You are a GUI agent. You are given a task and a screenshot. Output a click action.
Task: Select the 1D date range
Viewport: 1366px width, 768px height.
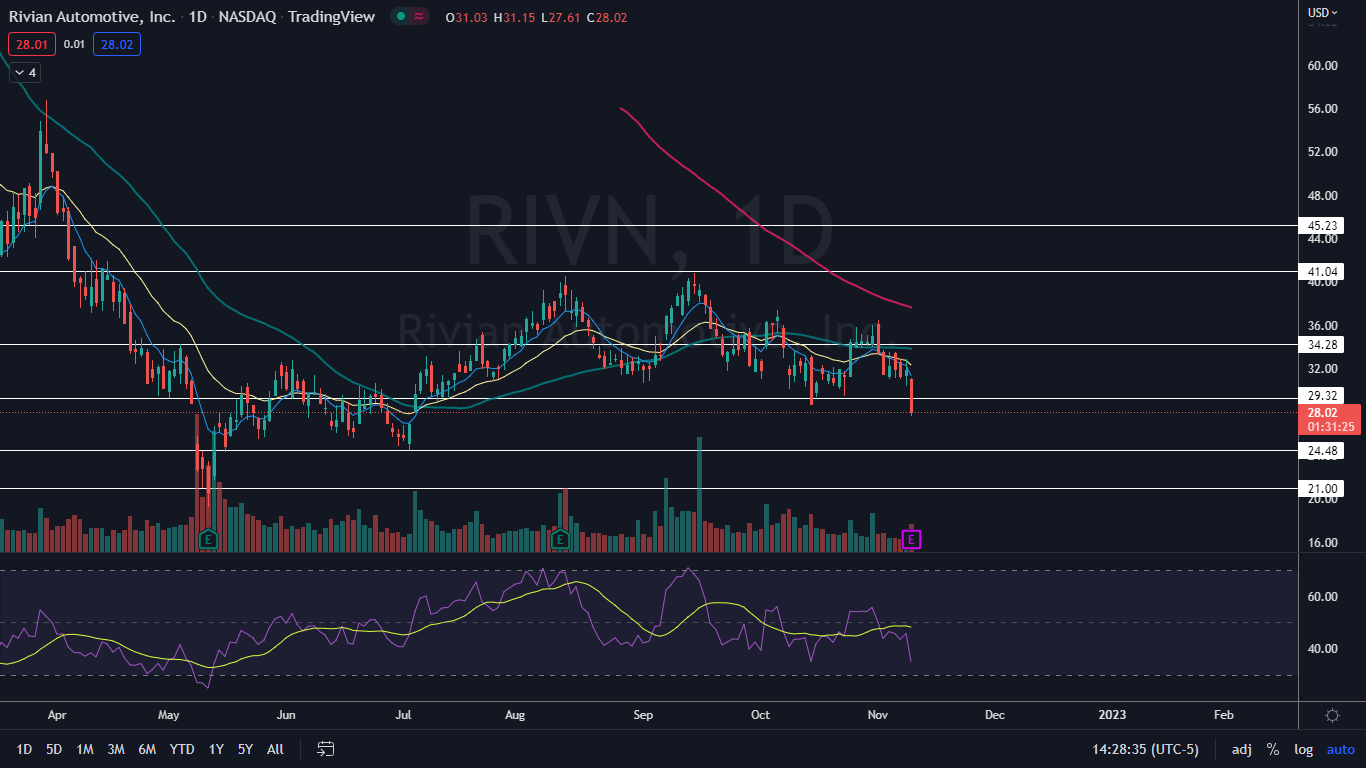click(24, 749)
